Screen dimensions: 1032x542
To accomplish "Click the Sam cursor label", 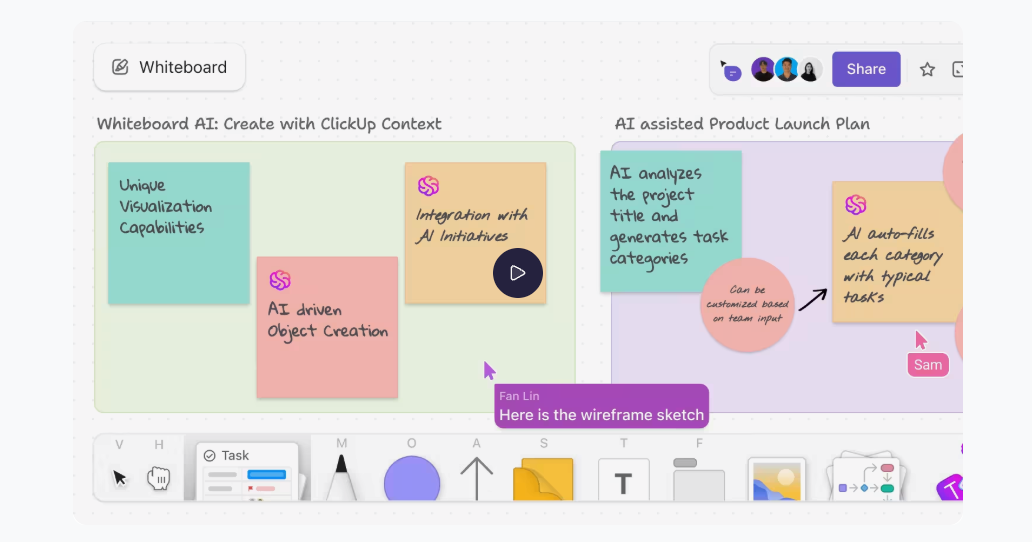I will coord(927,365).
